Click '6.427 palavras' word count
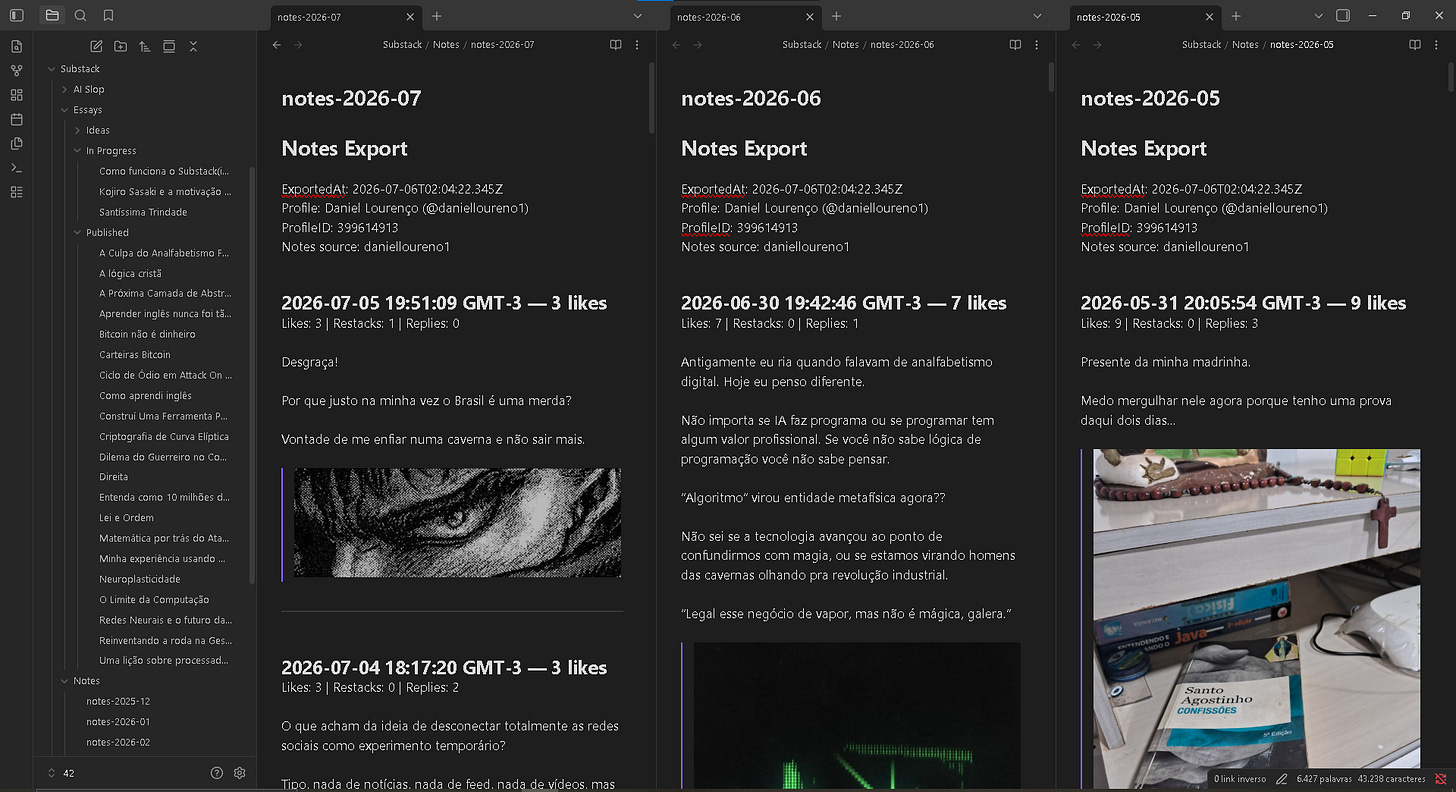1456x792 pixels. (1324, 778)
